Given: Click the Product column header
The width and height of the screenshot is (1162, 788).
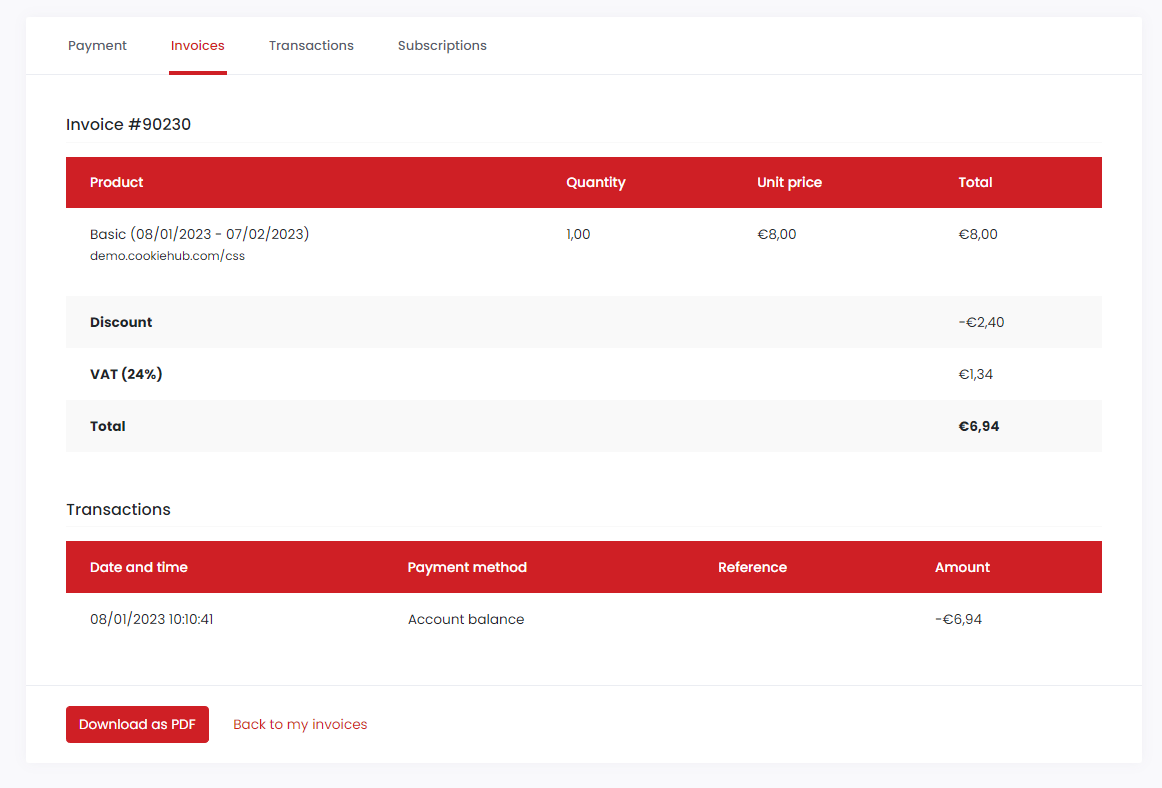Looking at the screenshot, I should (116, 182).
